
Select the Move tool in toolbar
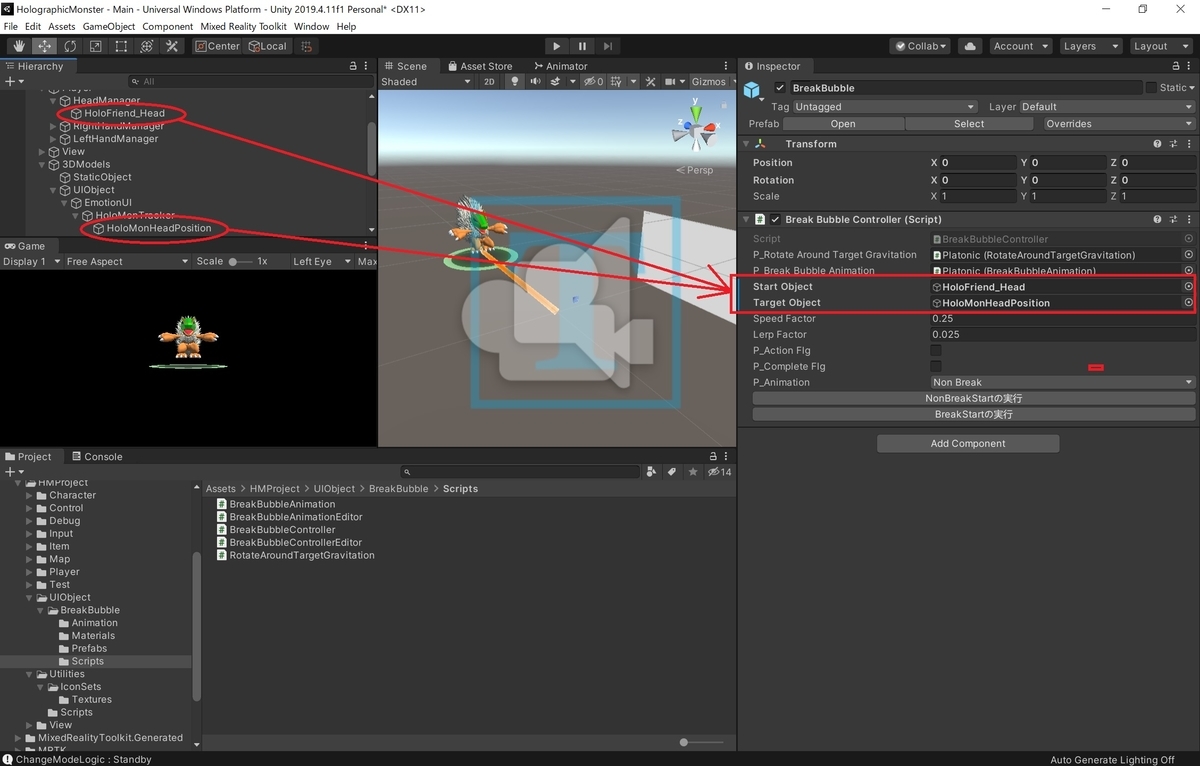(x=45, y=46)
